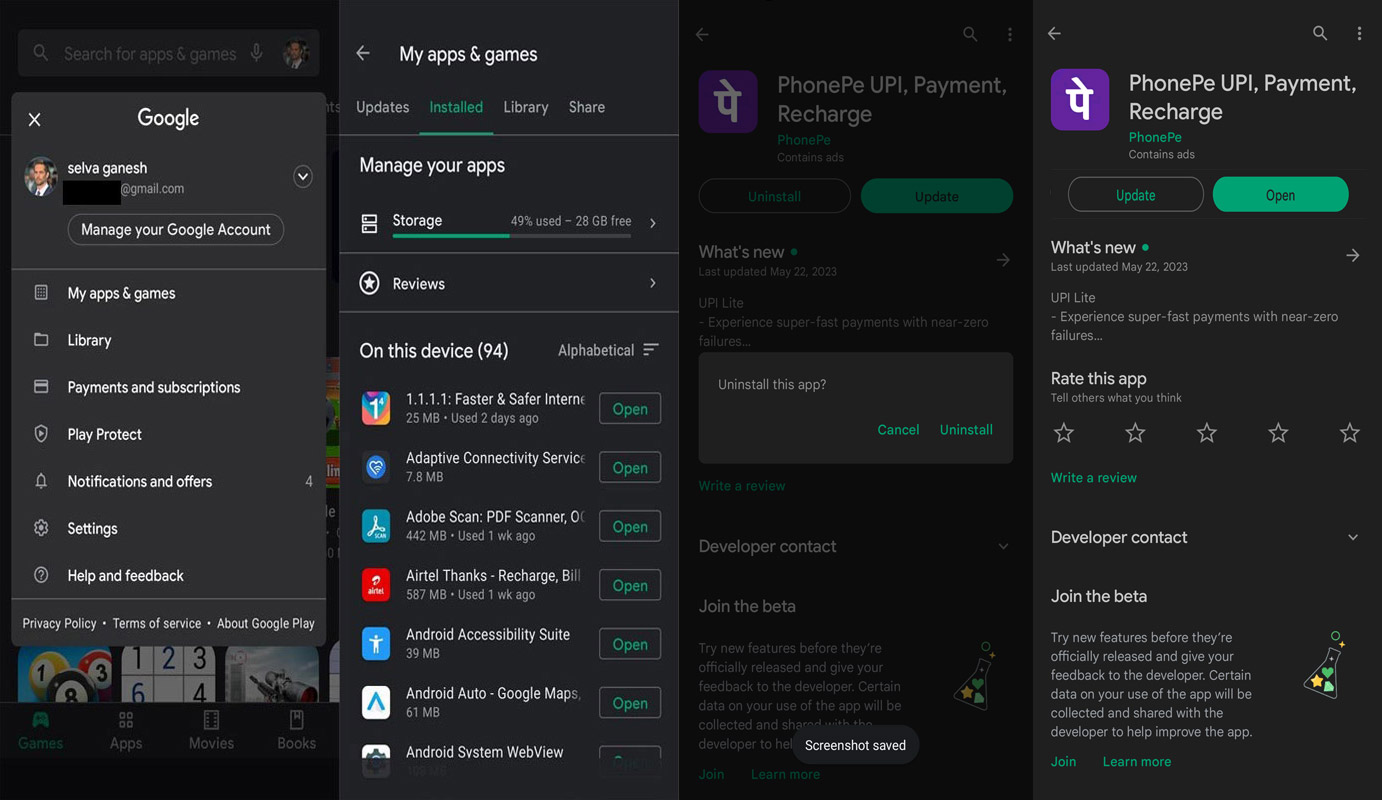Tap the voice search microphone icon
The image size is (1382, 800).
(257, 53)
